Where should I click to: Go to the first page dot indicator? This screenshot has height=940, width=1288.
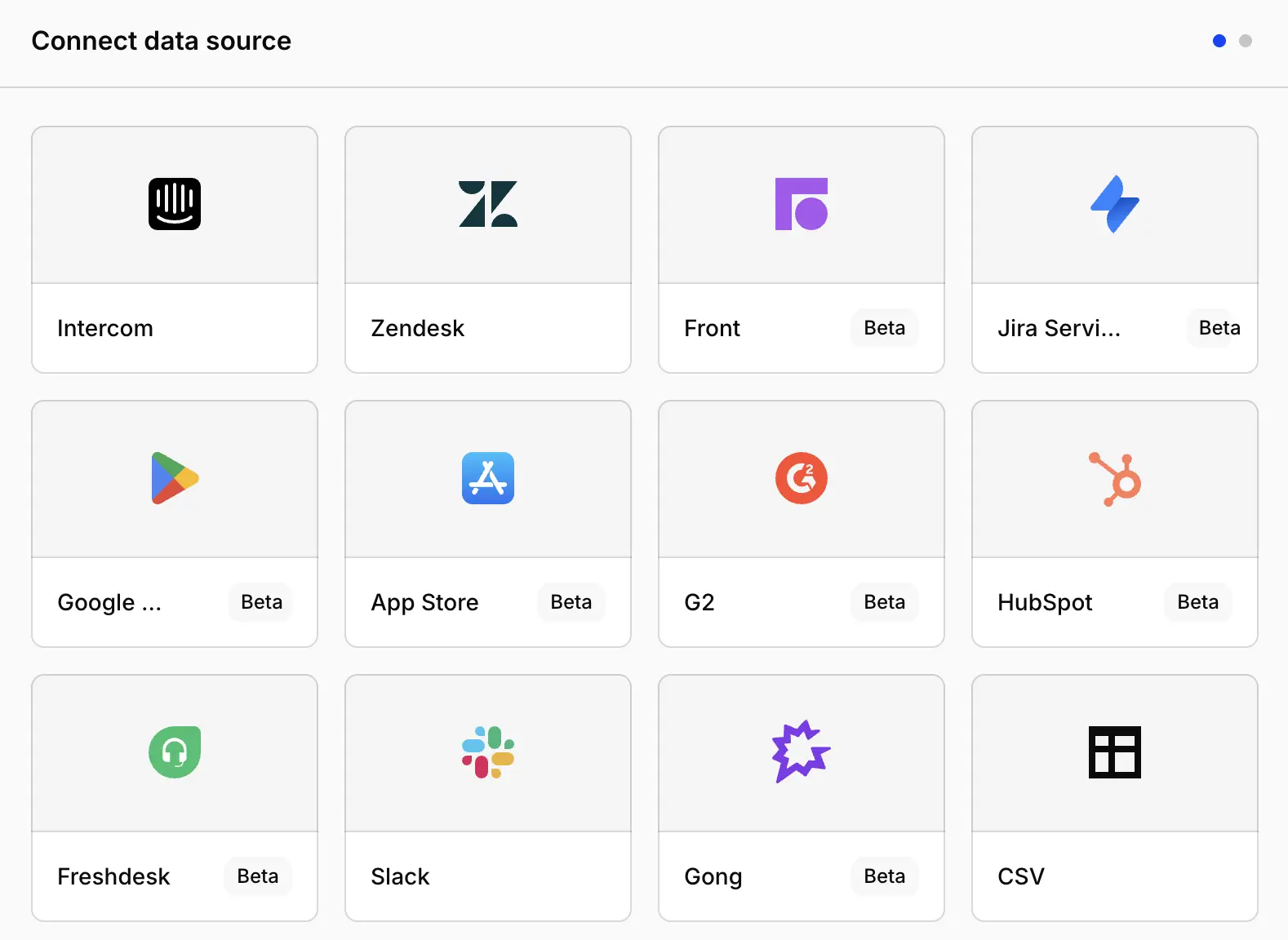coord(1219,41)
